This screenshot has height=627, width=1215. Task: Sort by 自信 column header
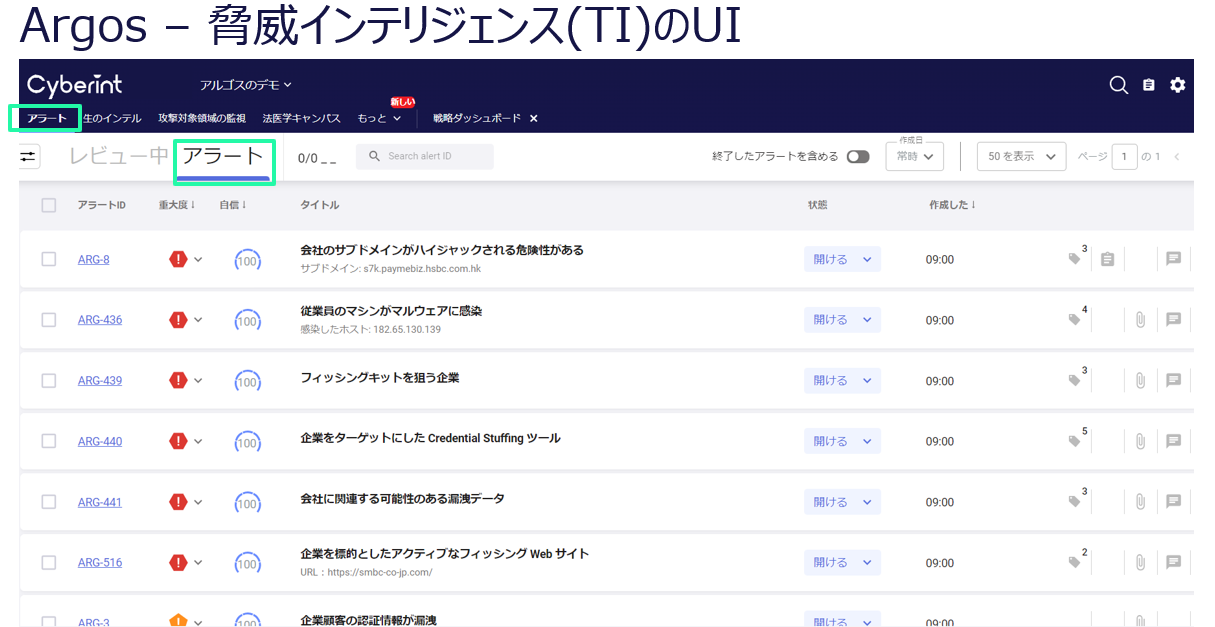232,205
